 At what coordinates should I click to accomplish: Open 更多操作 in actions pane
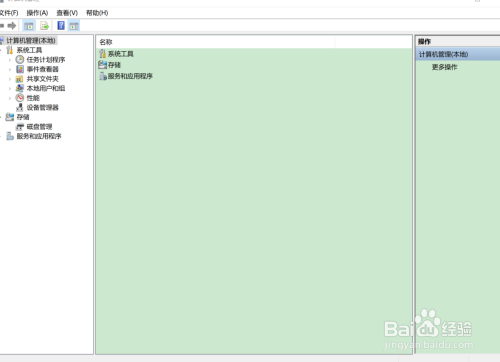tap(444, 67)
